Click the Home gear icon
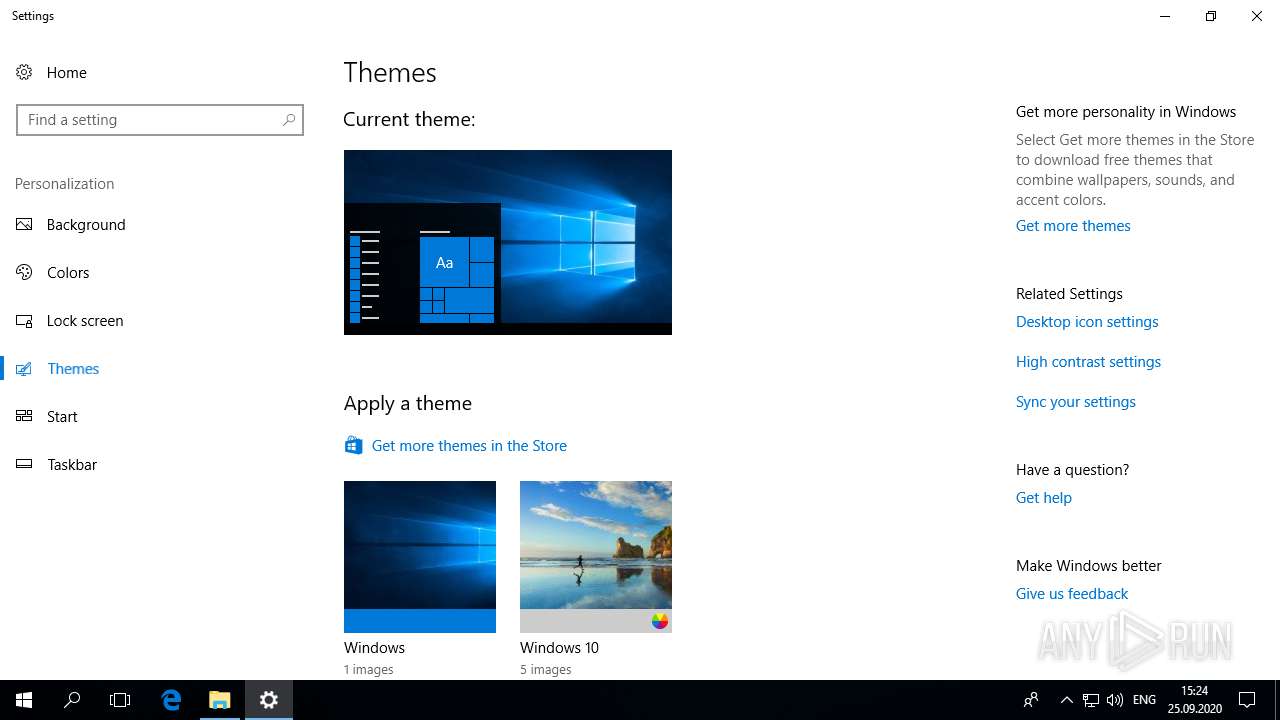The image size is (1280, 720). pos(24,72)
